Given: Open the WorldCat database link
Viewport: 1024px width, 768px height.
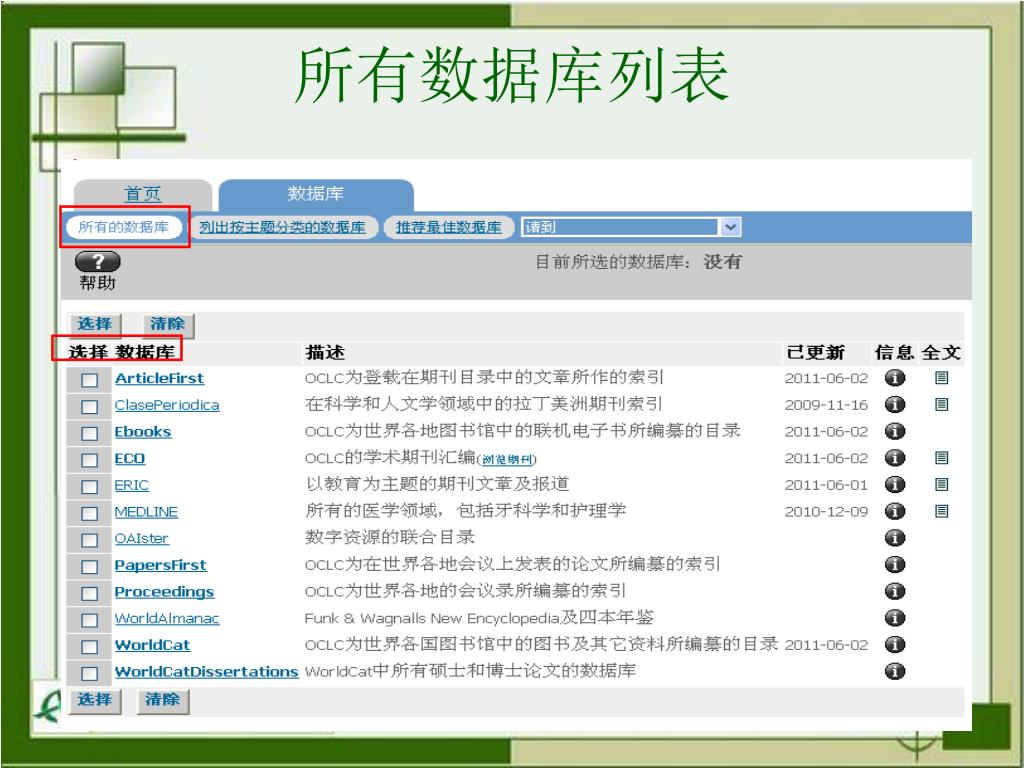Looking at the screenshot, I should click(153, 645).
